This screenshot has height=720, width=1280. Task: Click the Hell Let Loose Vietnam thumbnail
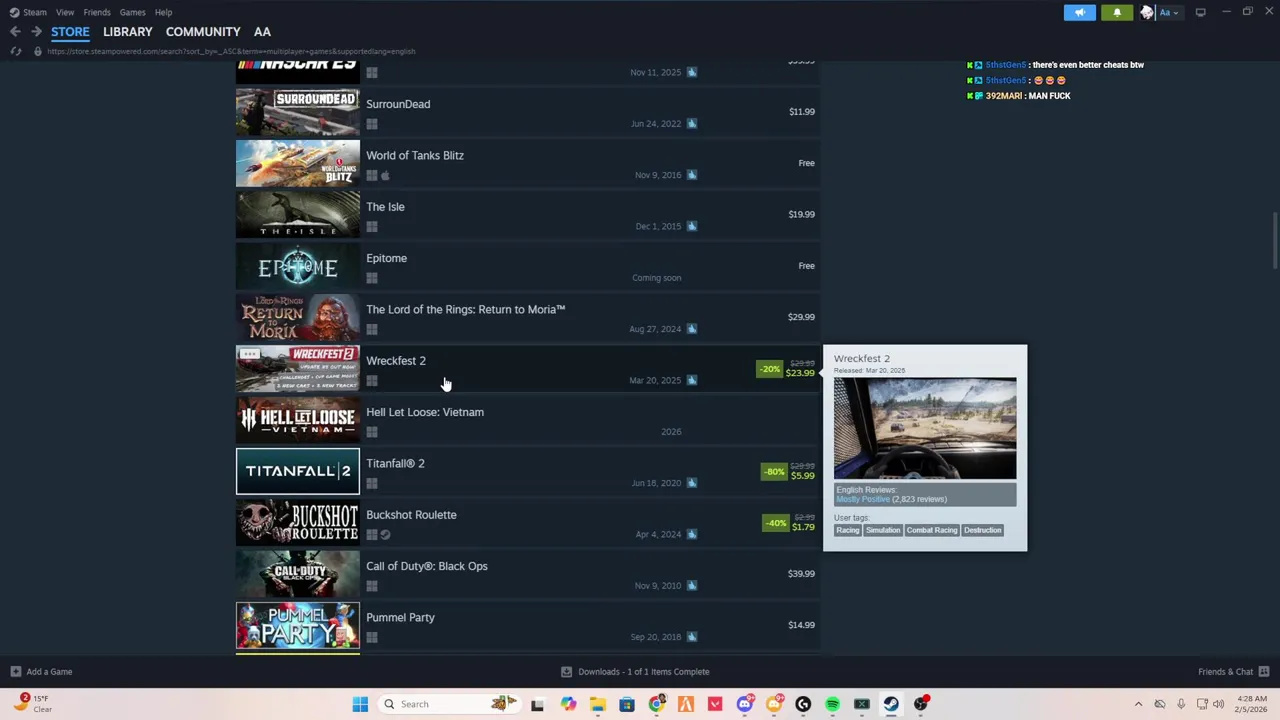[x=297, y=420]
